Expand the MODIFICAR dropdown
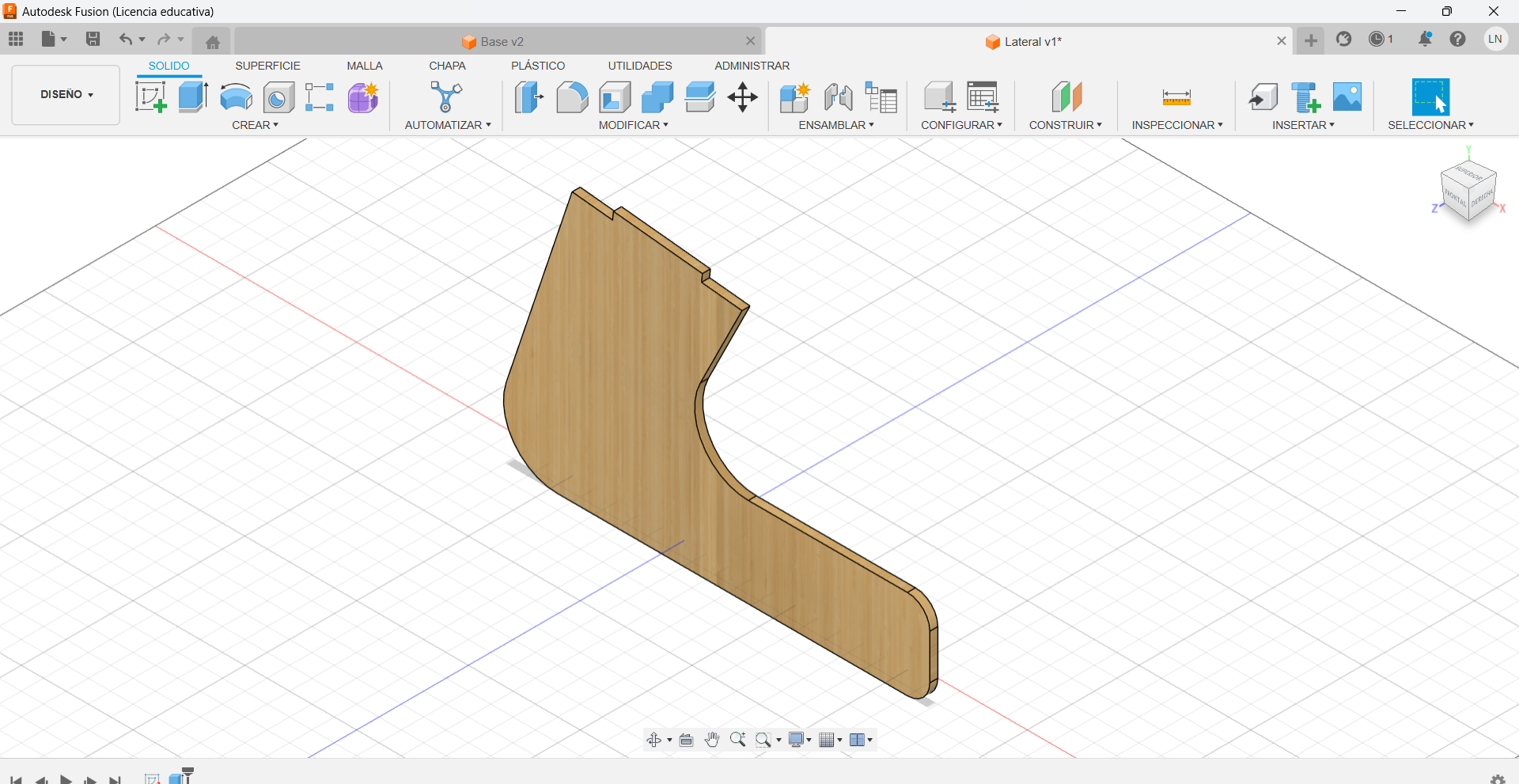1519x784 pixels. [633, 125]
